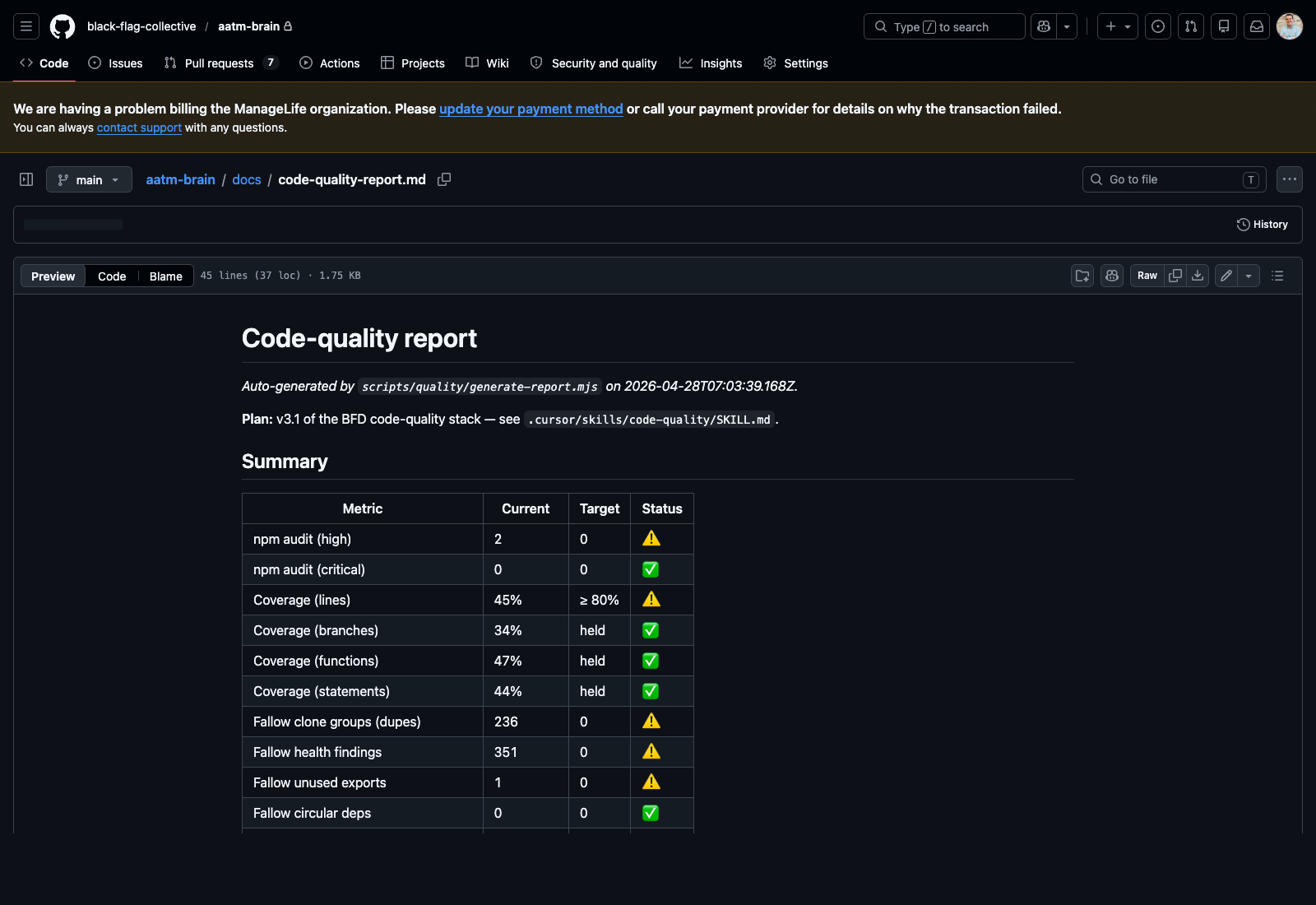Download the raw file

[1197, 276]
